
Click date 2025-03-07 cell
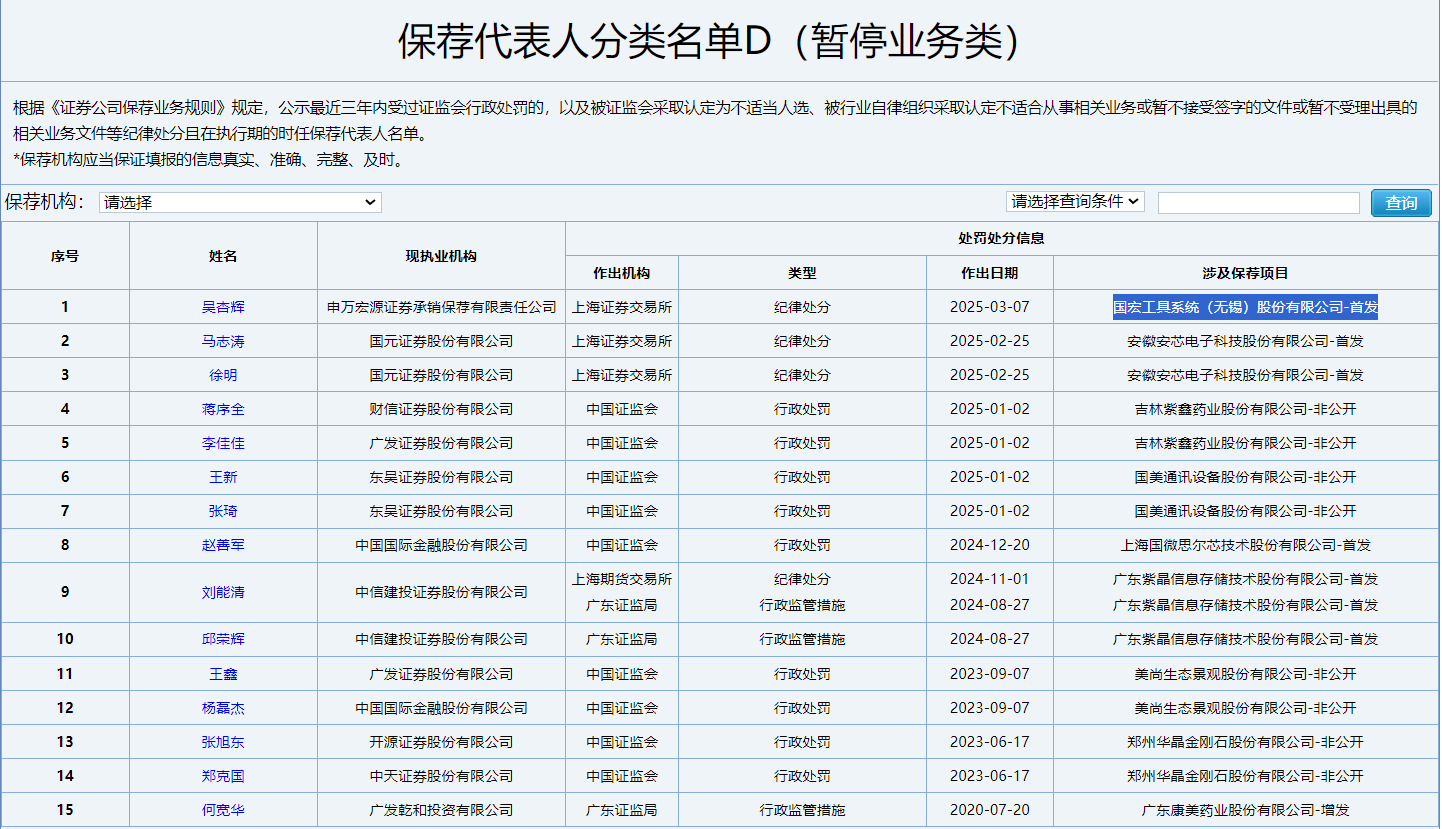pos(989,307)
